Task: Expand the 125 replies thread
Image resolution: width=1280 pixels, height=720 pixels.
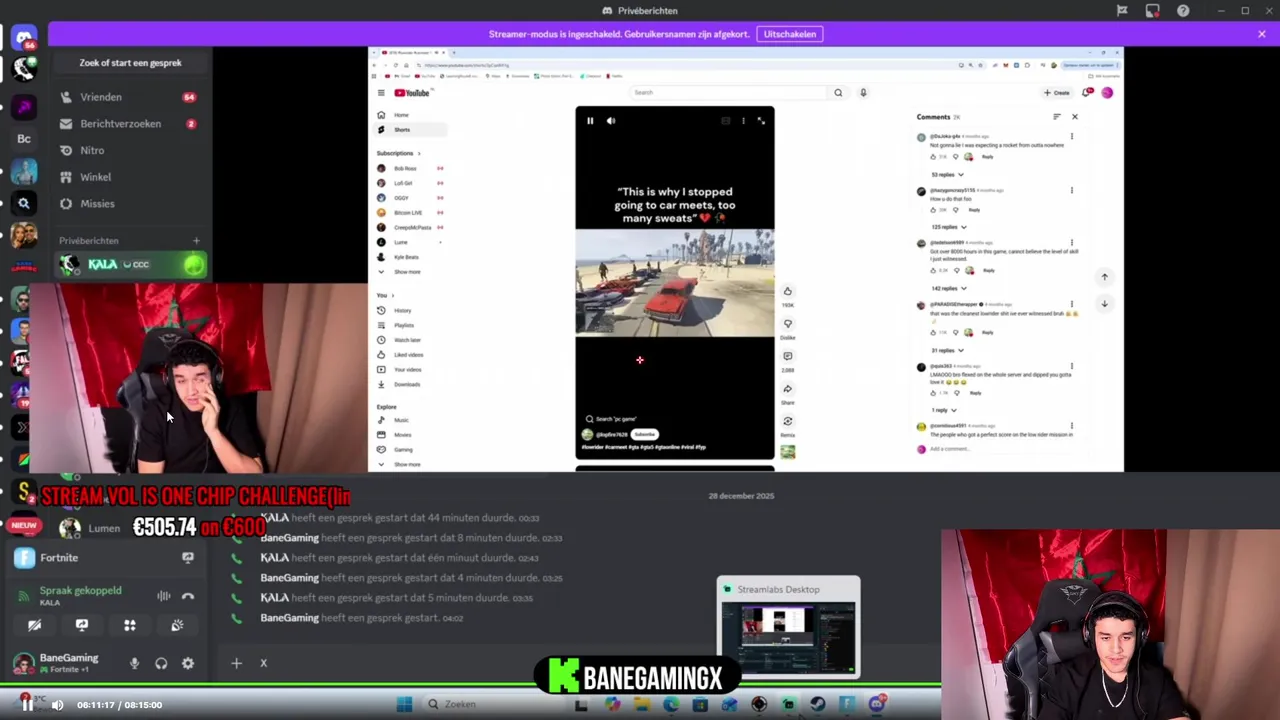Action: [x=947, y=227]
